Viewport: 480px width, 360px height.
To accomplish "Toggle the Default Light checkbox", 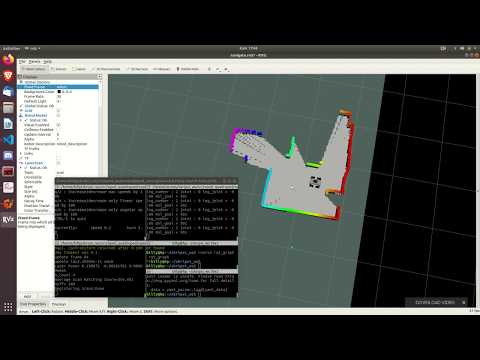I will (x=59, y=101).
